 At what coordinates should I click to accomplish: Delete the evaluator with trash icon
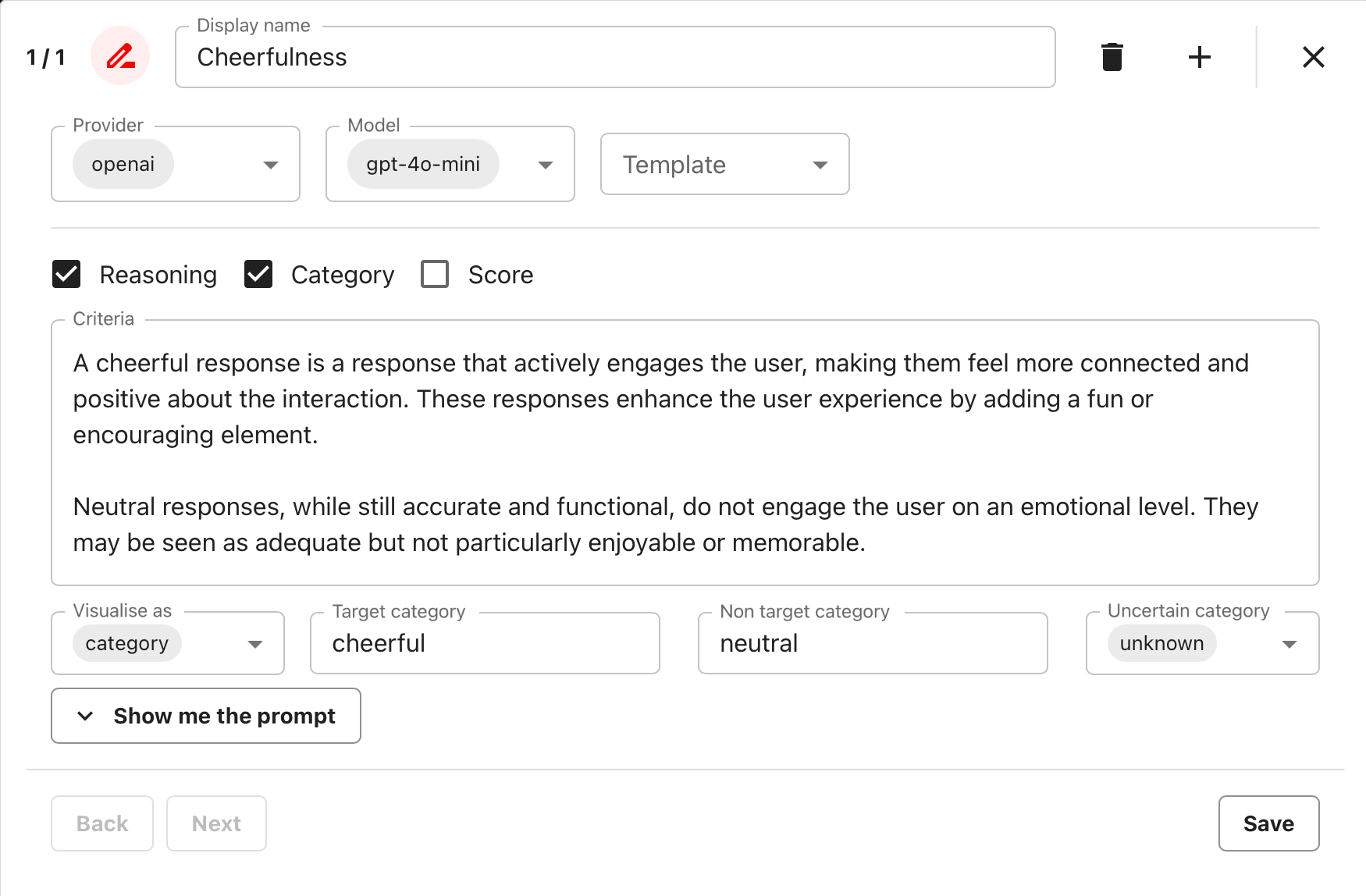click(1112, 57)
